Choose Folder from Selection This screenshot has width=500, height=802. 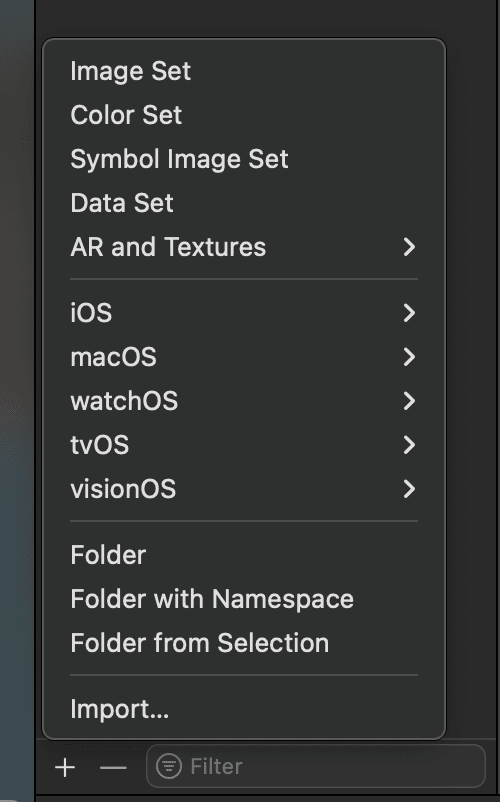pos(244,643)
